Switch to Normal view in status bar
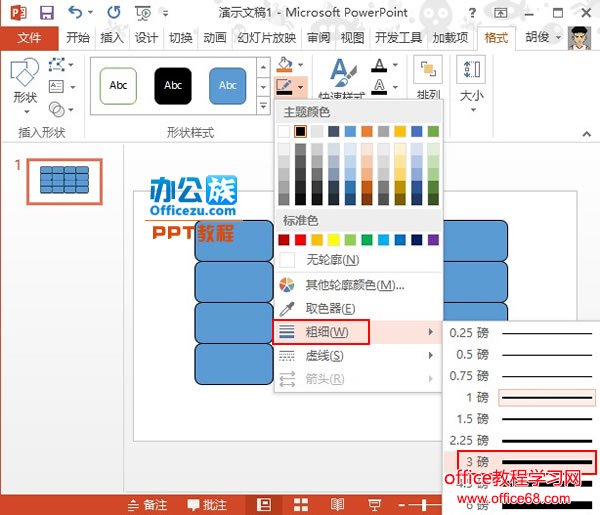This screenshot has width=600, height=515. tap(264, 505)
